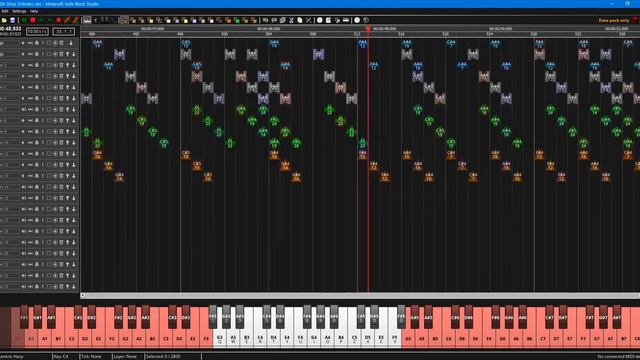Click the Delete X icon in the toolbar
The image size is (640, 360).
click(x=309, y=20)
